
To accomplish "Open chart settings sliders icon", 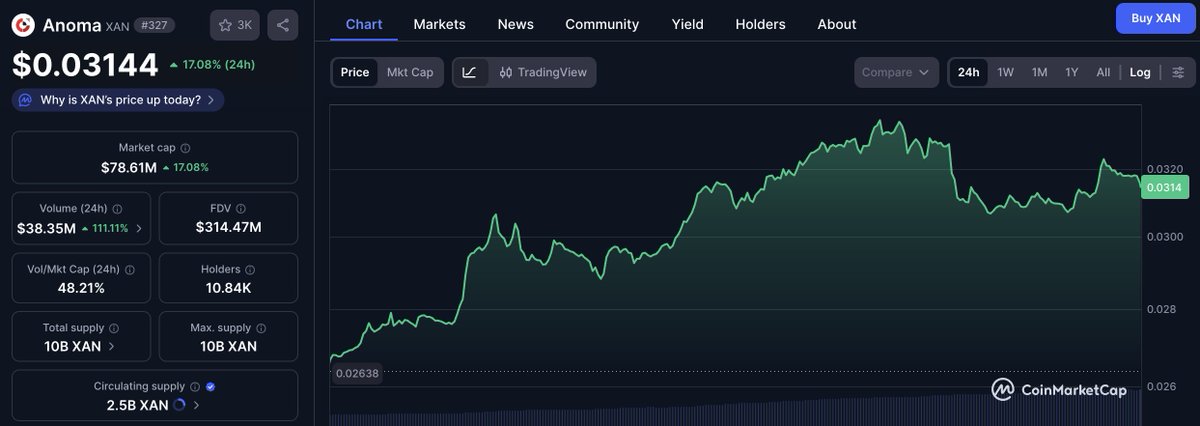I will pyautogui.click(x=1178, y=72).
